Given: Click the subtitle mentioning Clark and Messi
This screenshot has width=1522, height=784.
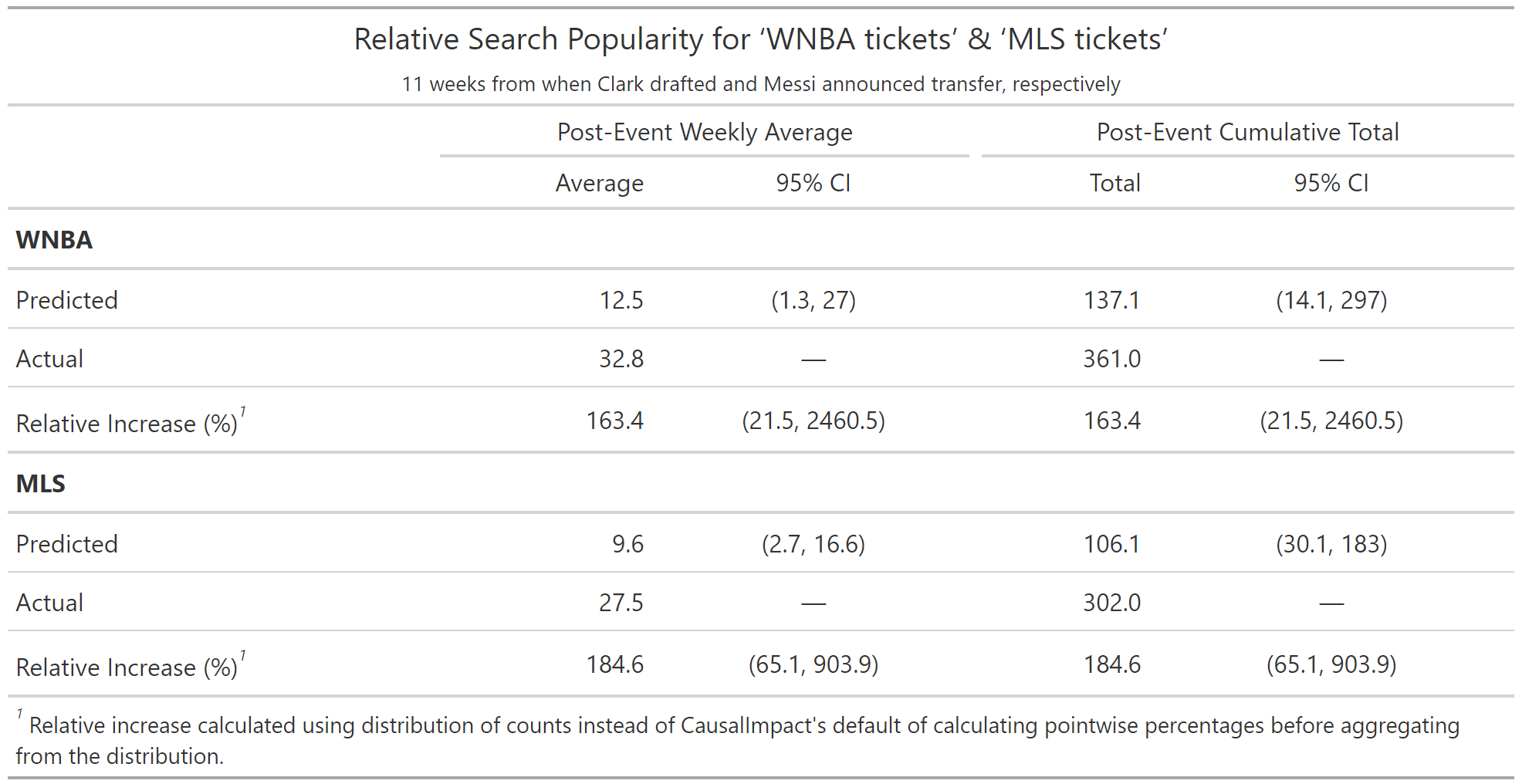Looking at the screenshot, I should coord(760,84).
